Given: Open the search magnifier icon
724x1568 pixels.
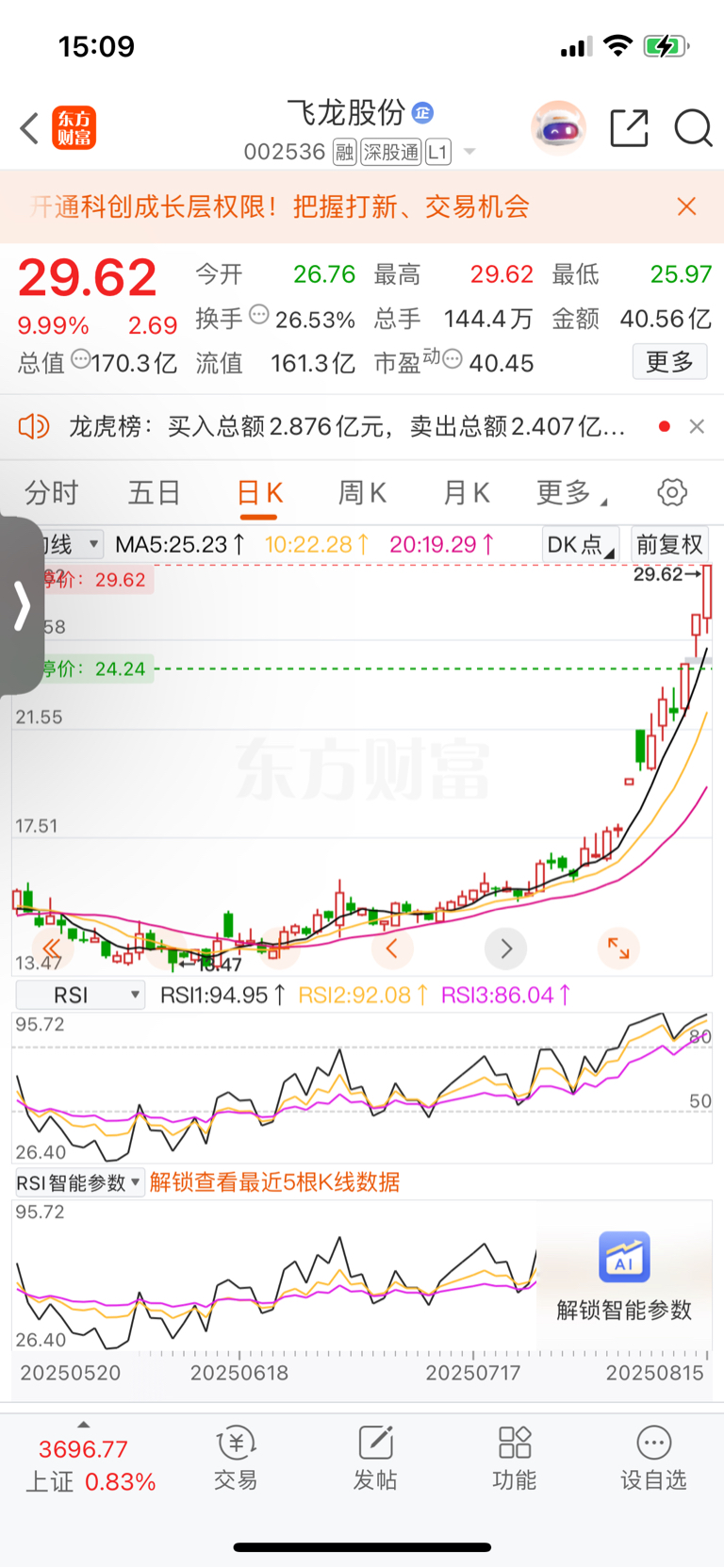Looking at the screenshot, I should point(693,127).
